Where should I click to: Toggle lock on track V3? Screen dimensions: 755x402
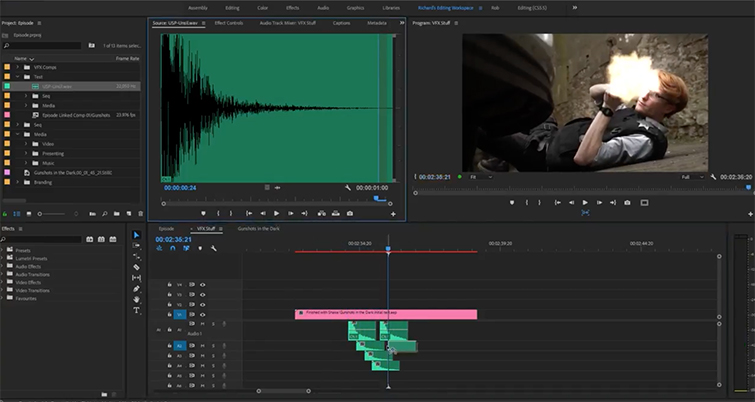click(170, 294)
